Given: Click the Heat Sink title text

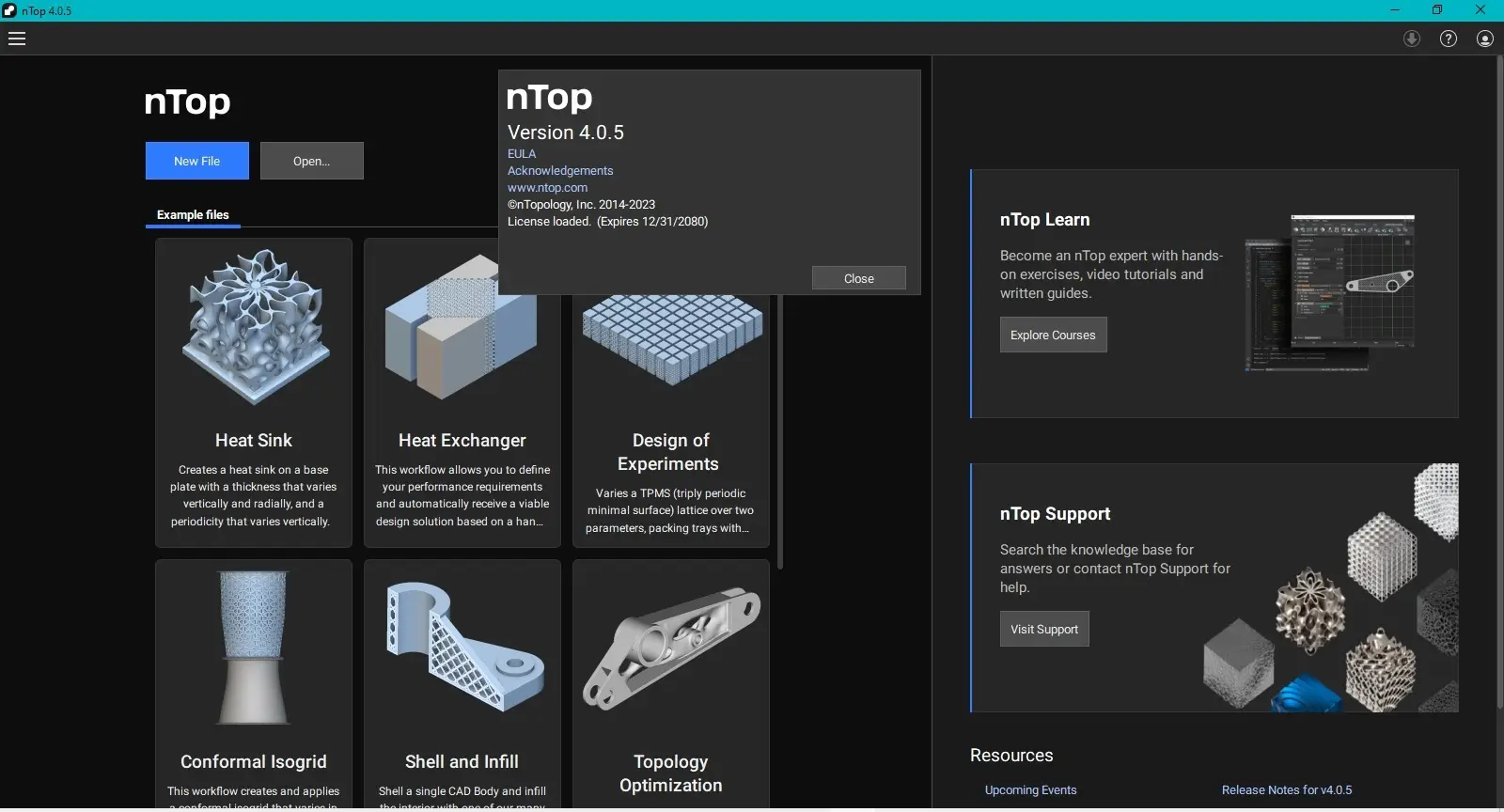Looking at the screenshot, I should (x=254, y=441).
